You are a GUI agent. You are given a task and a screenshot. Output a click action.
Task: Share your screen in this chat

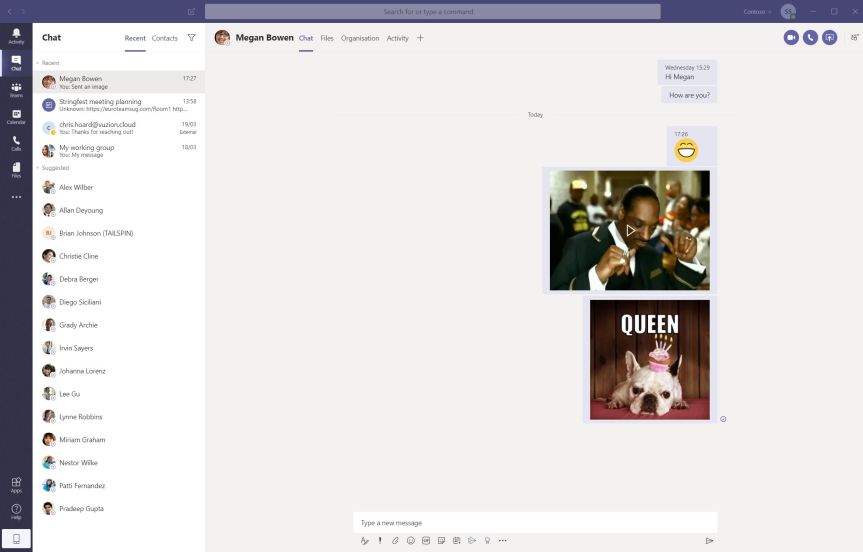coord(829,38)
